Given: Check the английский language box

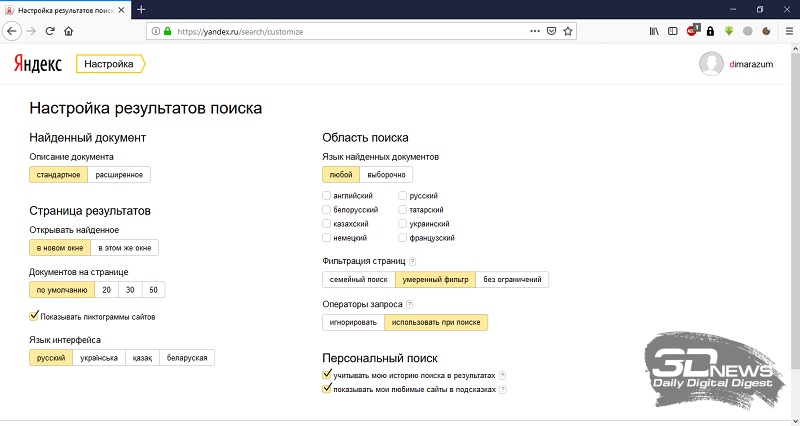Looking at the screenshot, I should coord(327,195).
